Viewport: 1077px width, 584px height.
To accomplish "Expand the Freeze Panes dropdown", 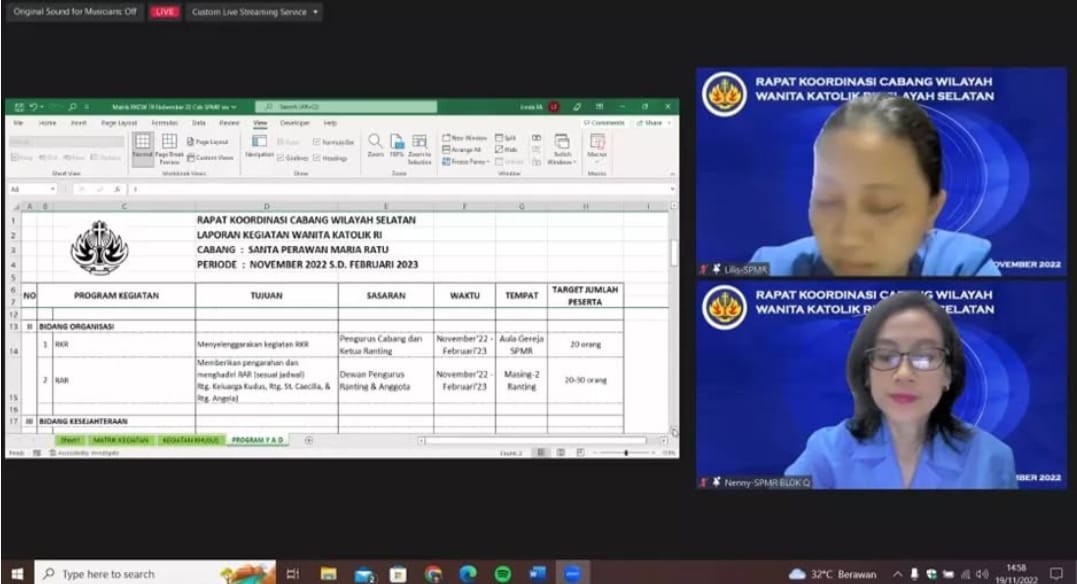I will click(467, 161).
